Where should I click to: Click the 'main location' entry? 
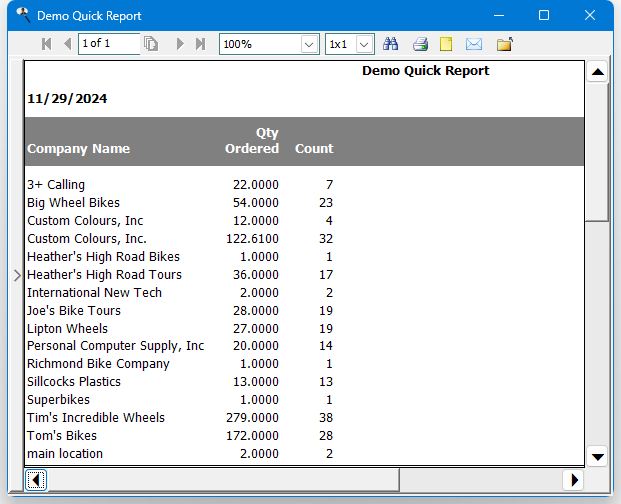tap(65, 454)
